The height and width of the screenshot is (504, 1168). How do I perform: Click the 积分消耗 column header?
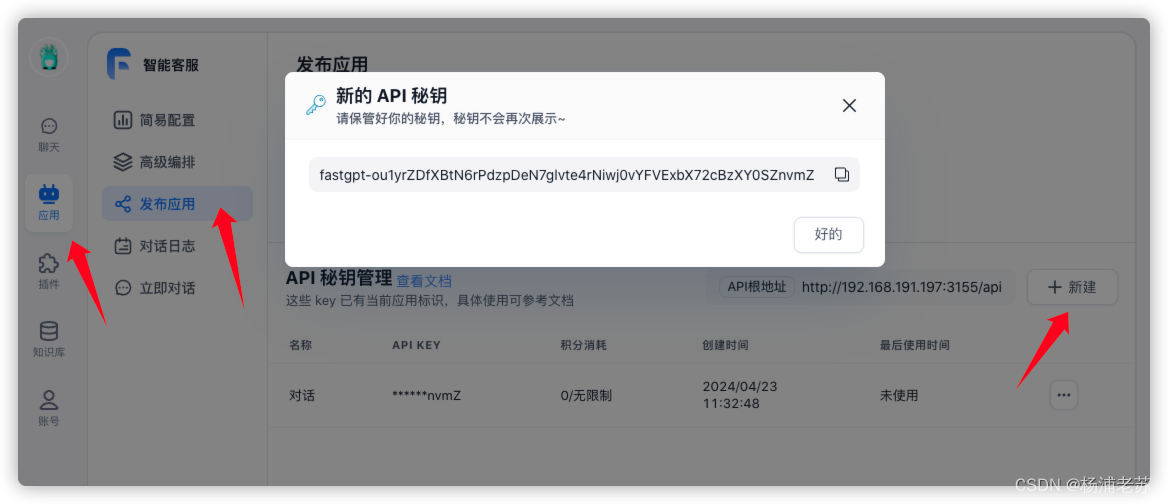[583, 345]
